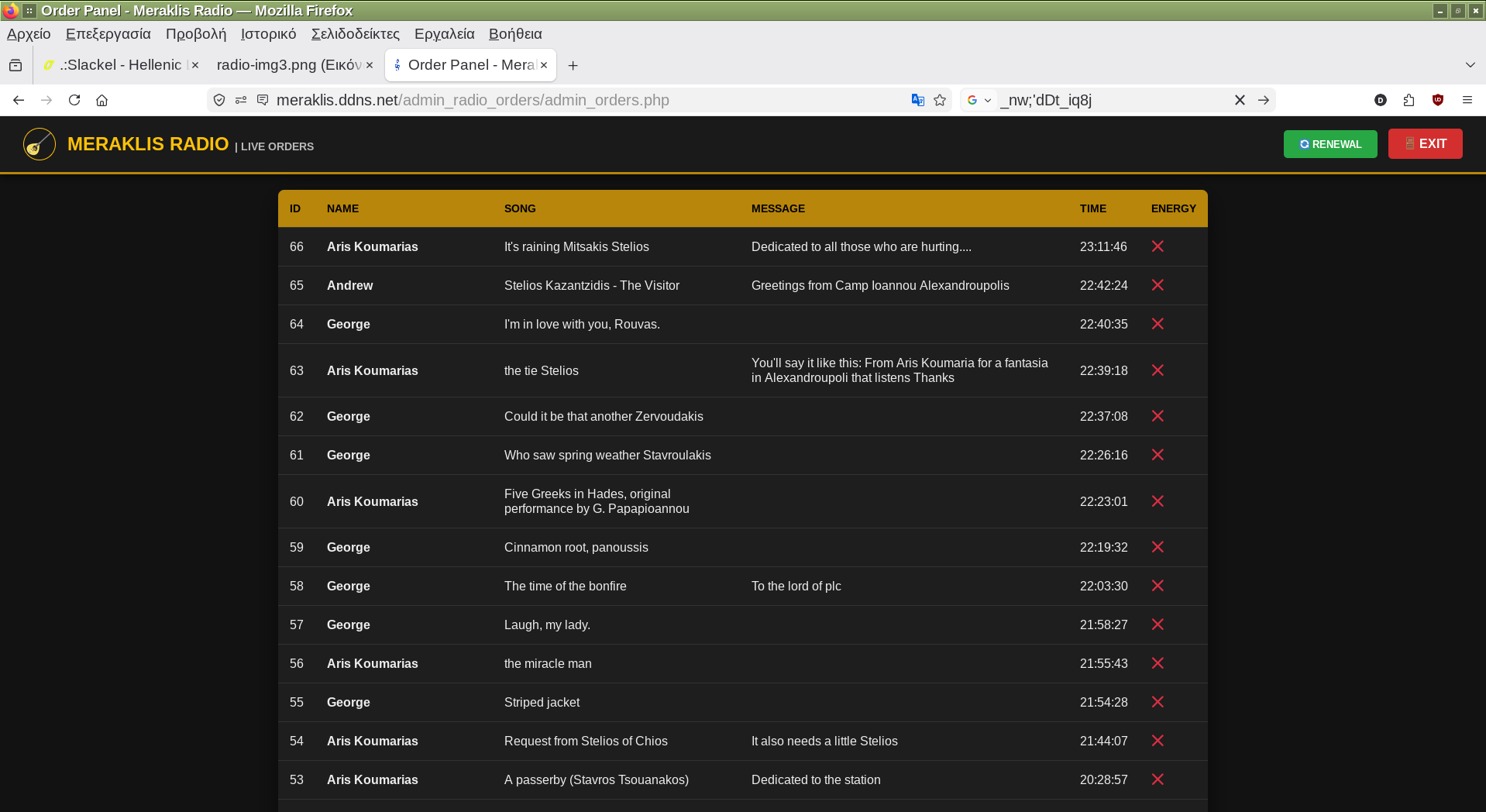1486x812 pixels.
Task: Delete order 66 with its red X
Action: pyautogui.click(x=1157, y=246)
